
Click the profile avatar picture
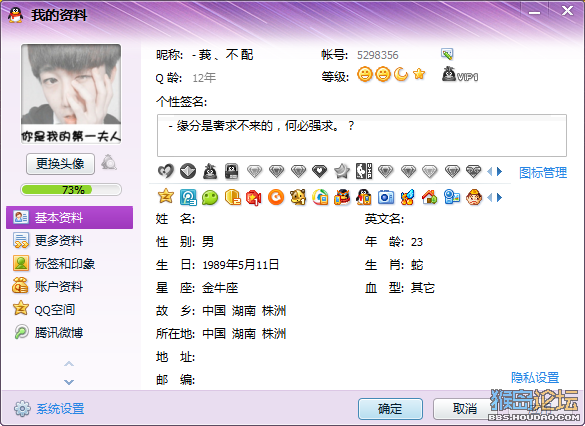point(71,93)
